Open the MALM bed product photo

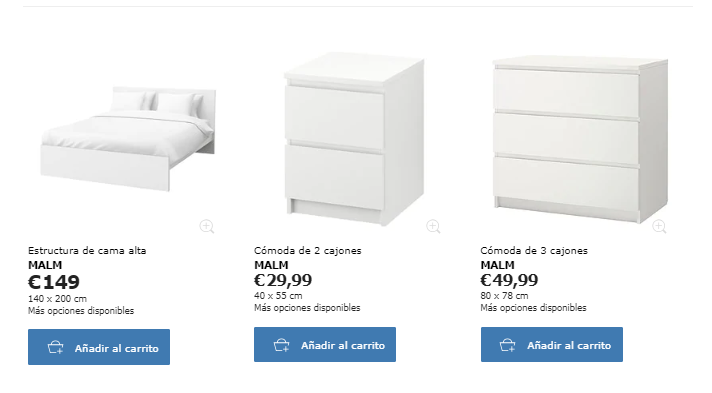(x=128, y=139)
